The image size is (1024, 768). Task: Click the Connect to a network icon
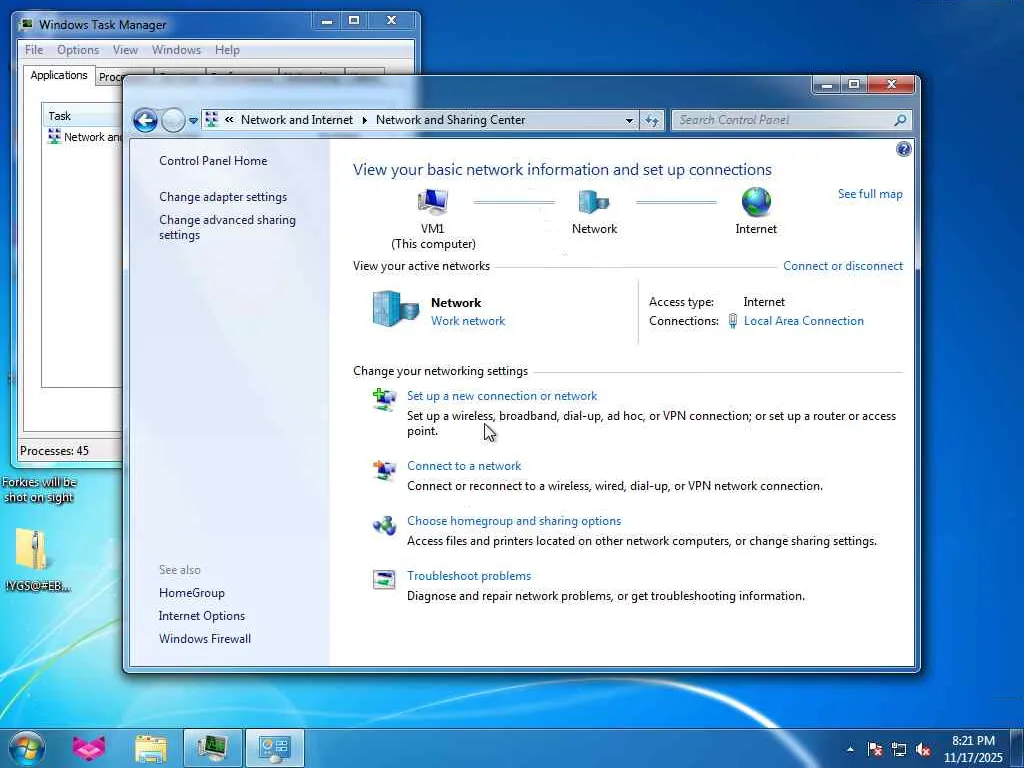384,470
